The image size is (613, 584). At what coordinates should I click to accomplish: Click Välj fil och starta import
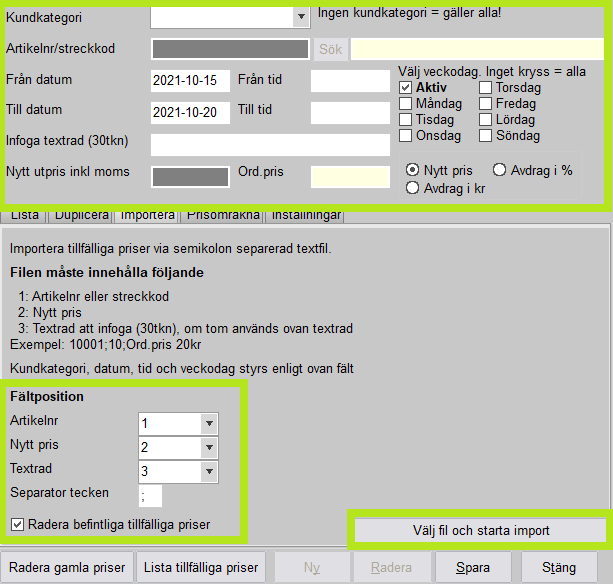coord(481,530)
